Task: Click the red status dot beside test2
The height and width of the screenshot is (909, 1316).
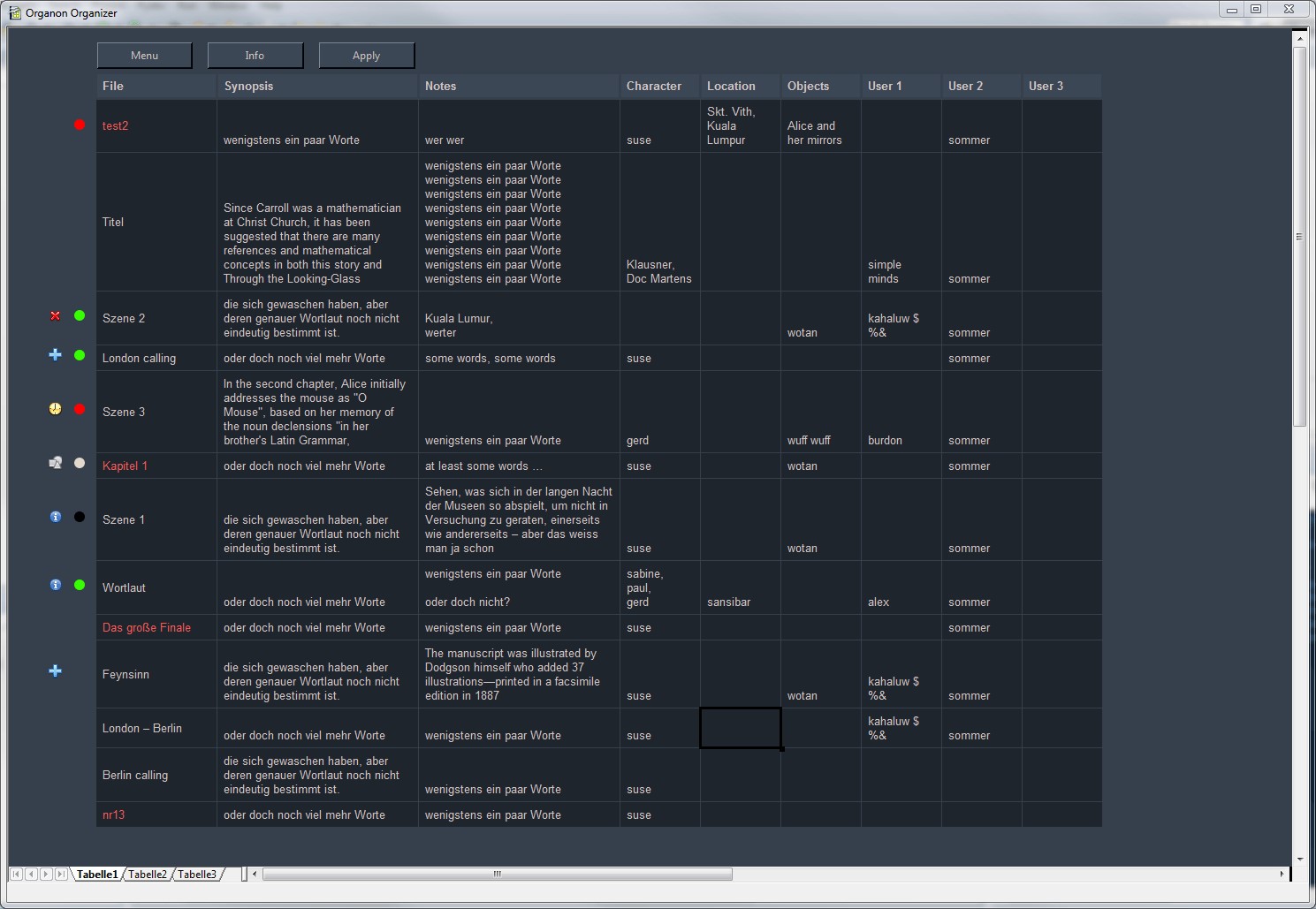Action: point(80,125)
